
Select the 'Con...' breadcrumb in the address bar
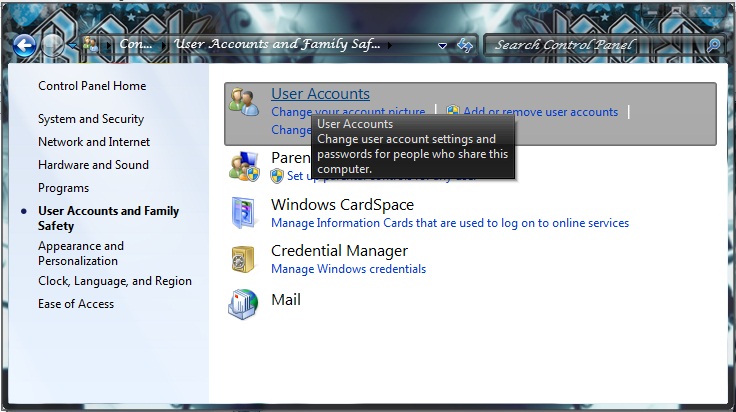pos(136,45)
